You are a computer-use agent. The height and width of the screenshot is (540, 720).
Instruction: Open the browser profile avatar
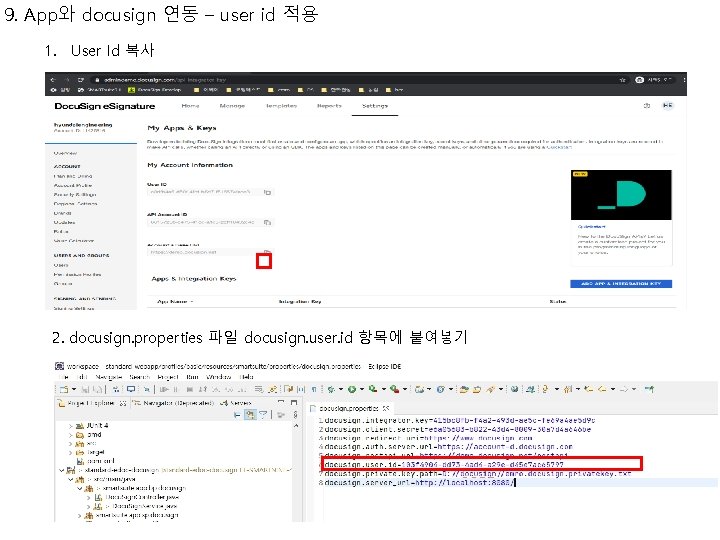point(640,79)
